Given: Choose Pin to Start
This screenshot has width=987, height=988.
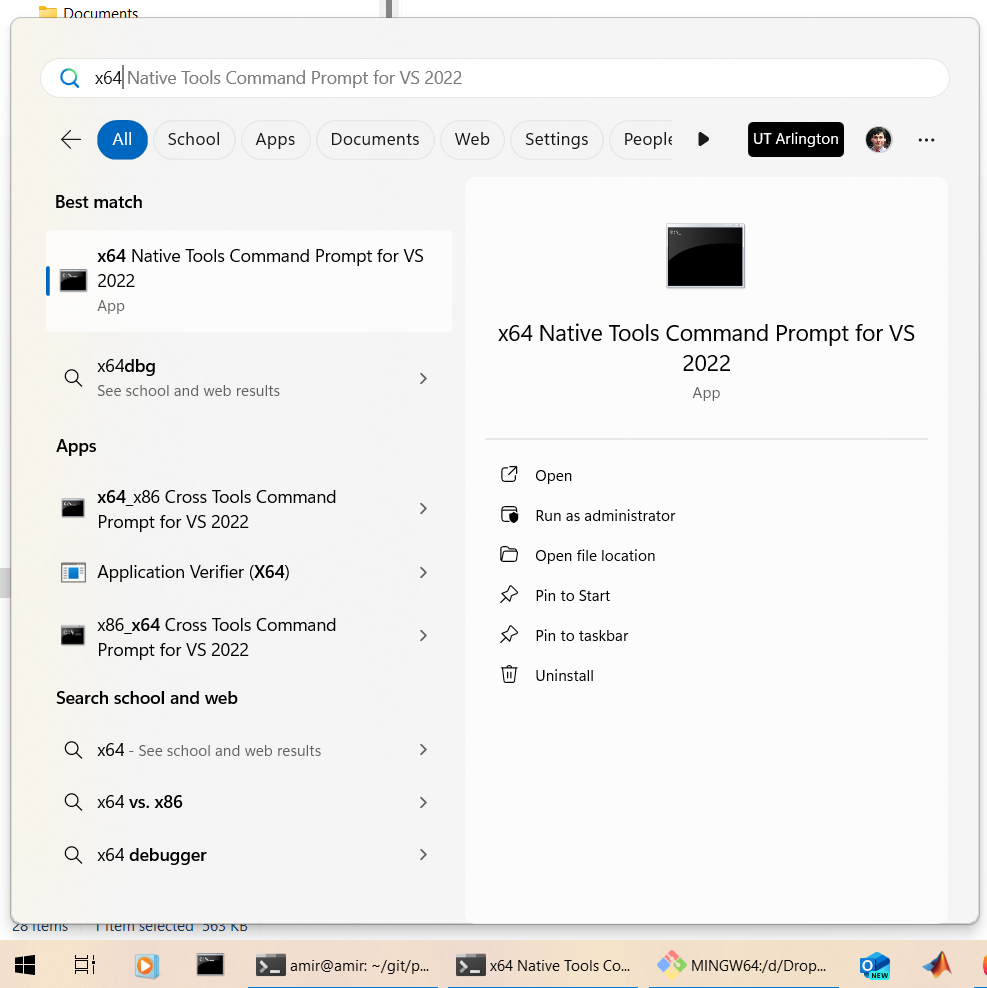Looking at the screenshot, I should click(572, 595).
